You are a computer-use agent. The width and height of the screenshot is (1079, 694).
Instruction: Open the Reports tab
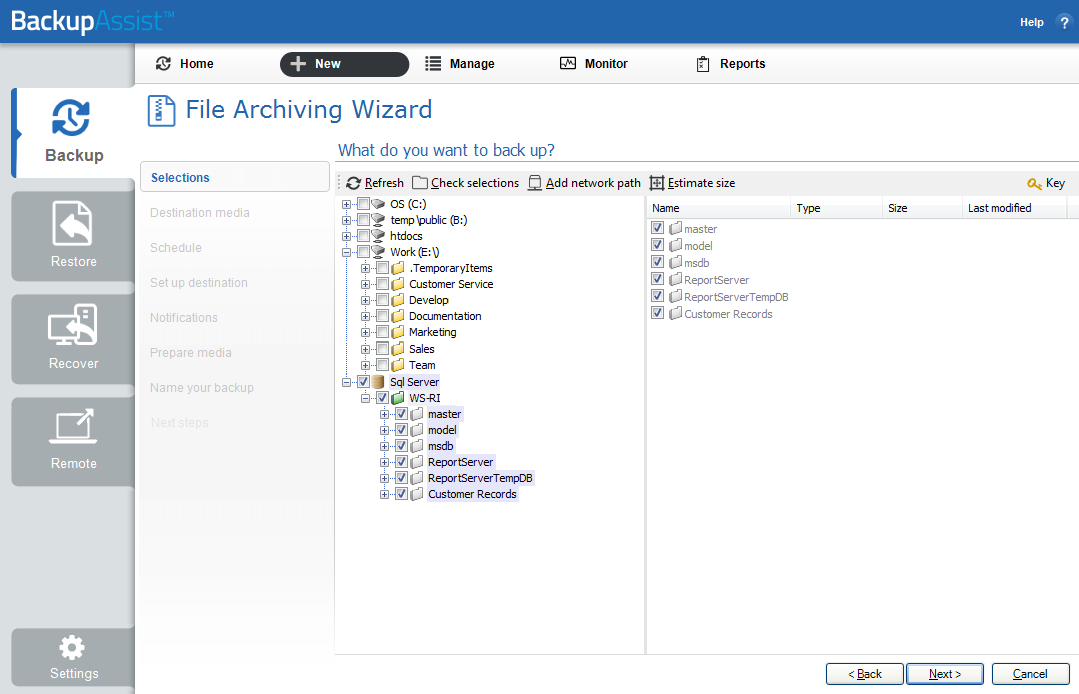click(x=731, y=64)
